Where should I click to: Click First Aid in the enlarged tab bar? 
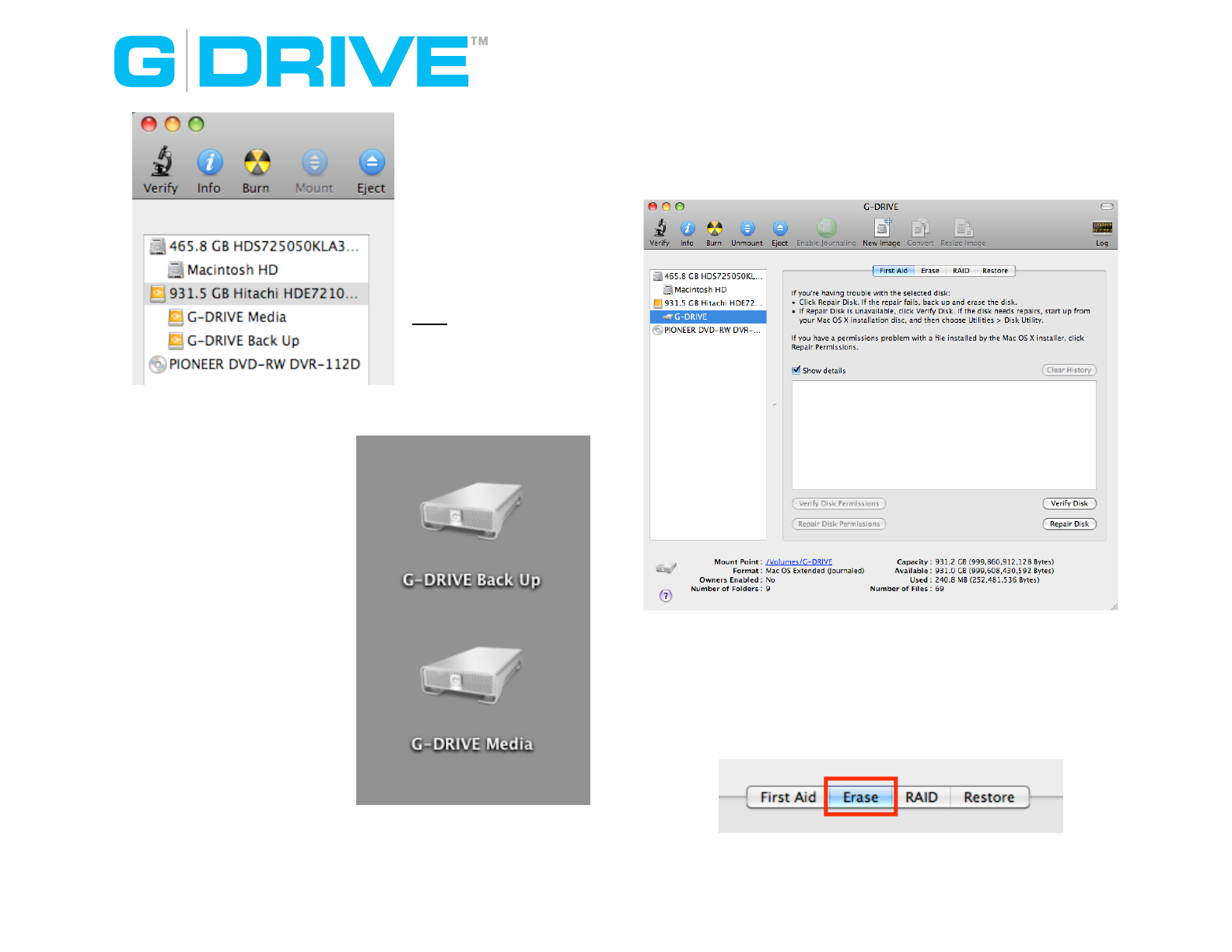(x=787, y=797)
